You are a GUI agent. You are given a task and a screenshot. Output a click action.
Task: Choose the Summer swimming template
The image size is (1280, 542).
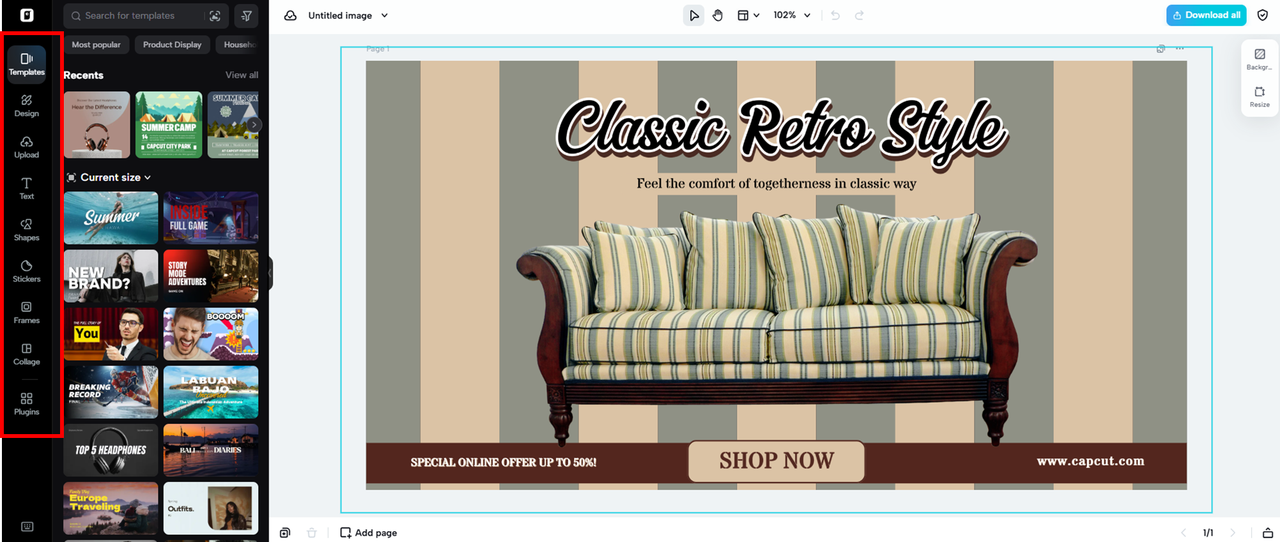coord(111,218)
